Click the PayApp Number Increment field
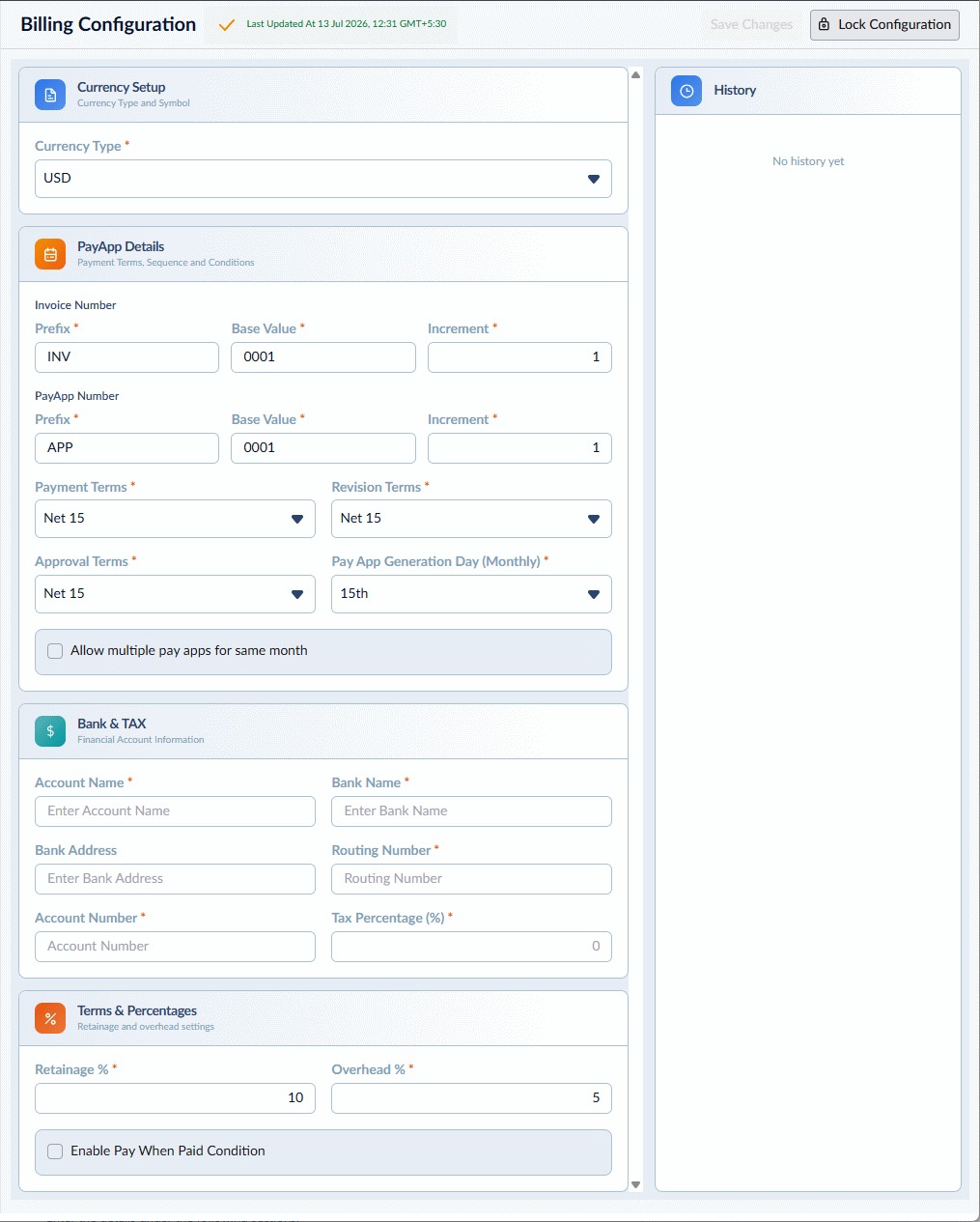 (x=519, y=448)
